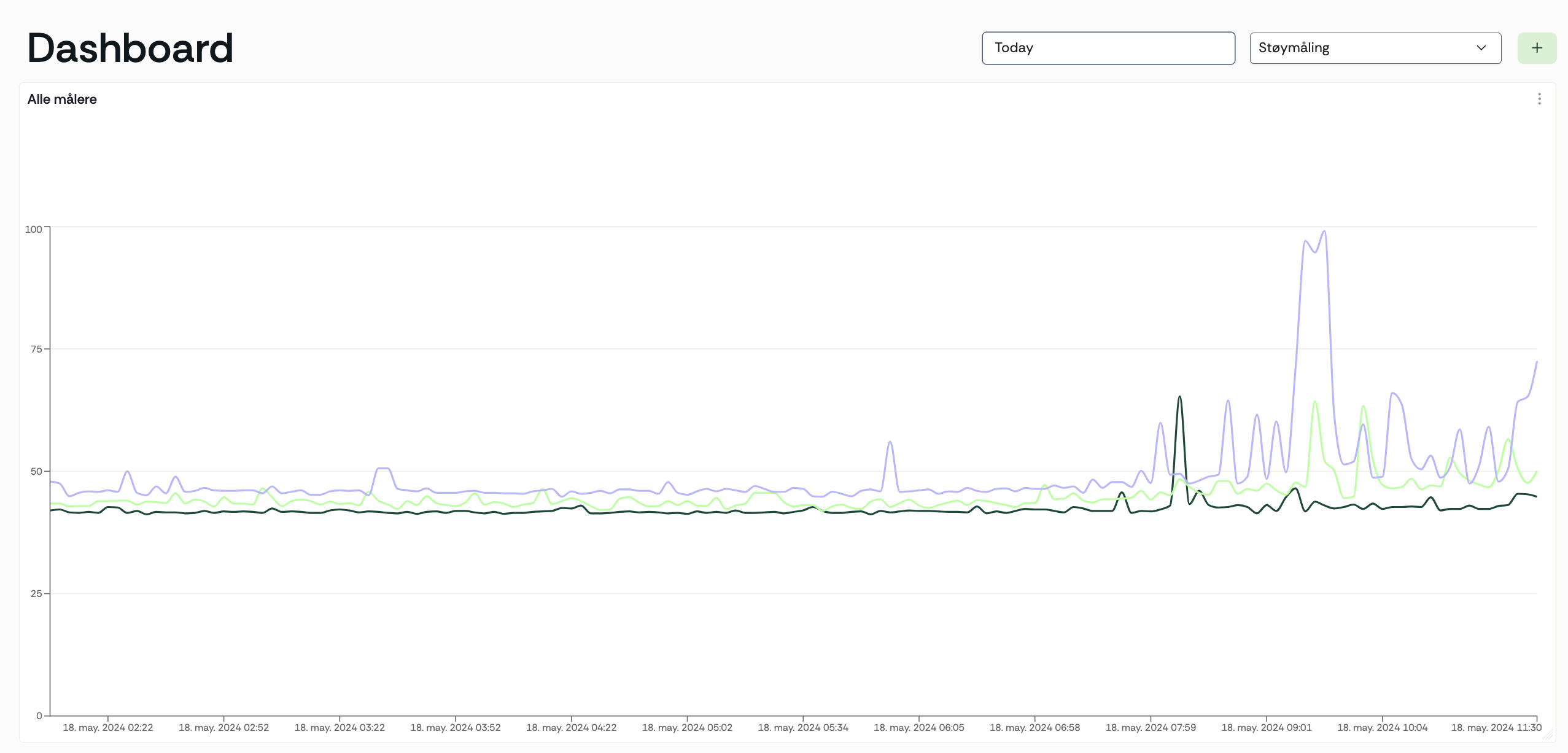The height and width of the screenshot is (753, 1568).
Task: Click x-axis label 18. may. 2024 11:30
Action: 1496,728
